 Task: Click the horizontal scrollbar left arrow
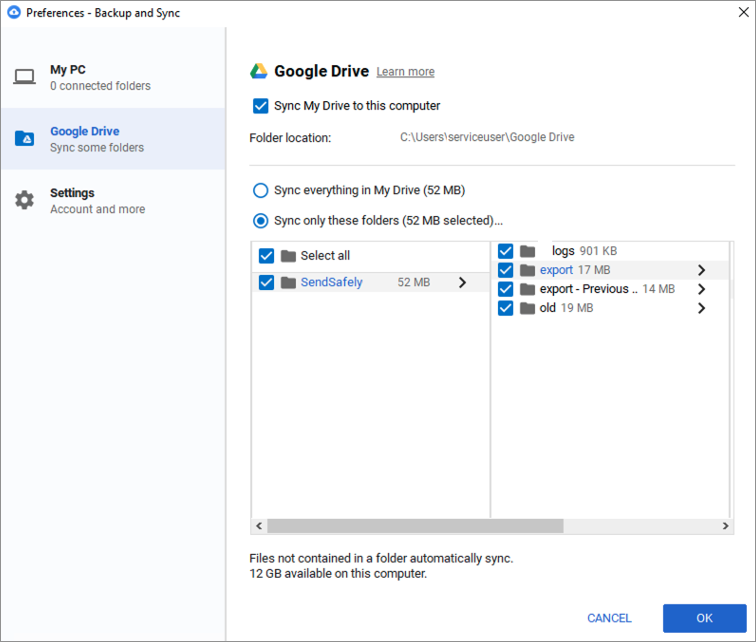click(x=259, y=526)
